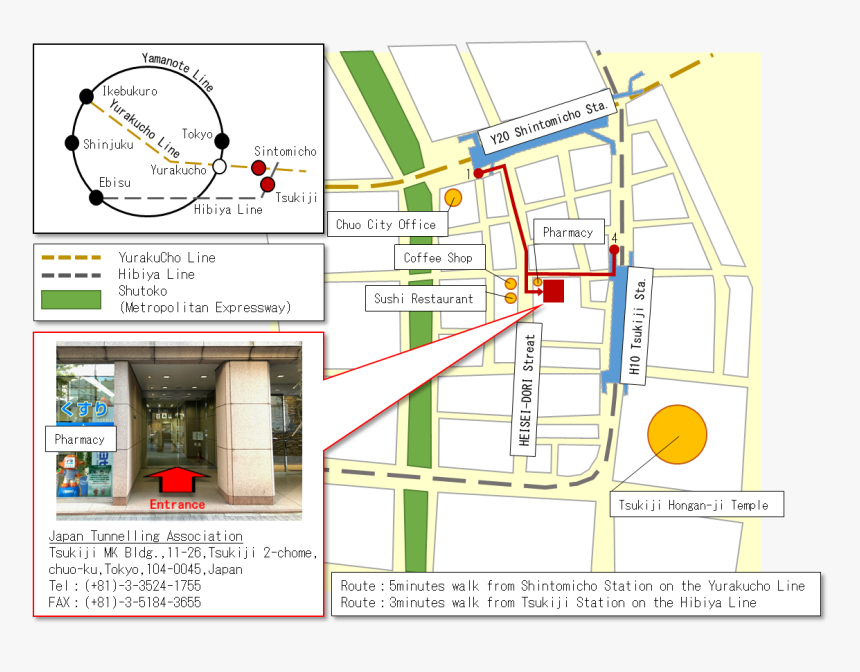Click the Ikebukuro station dot on the rail diagram
This screenshot has width=860, height=672.
click(x=86, y=97)
